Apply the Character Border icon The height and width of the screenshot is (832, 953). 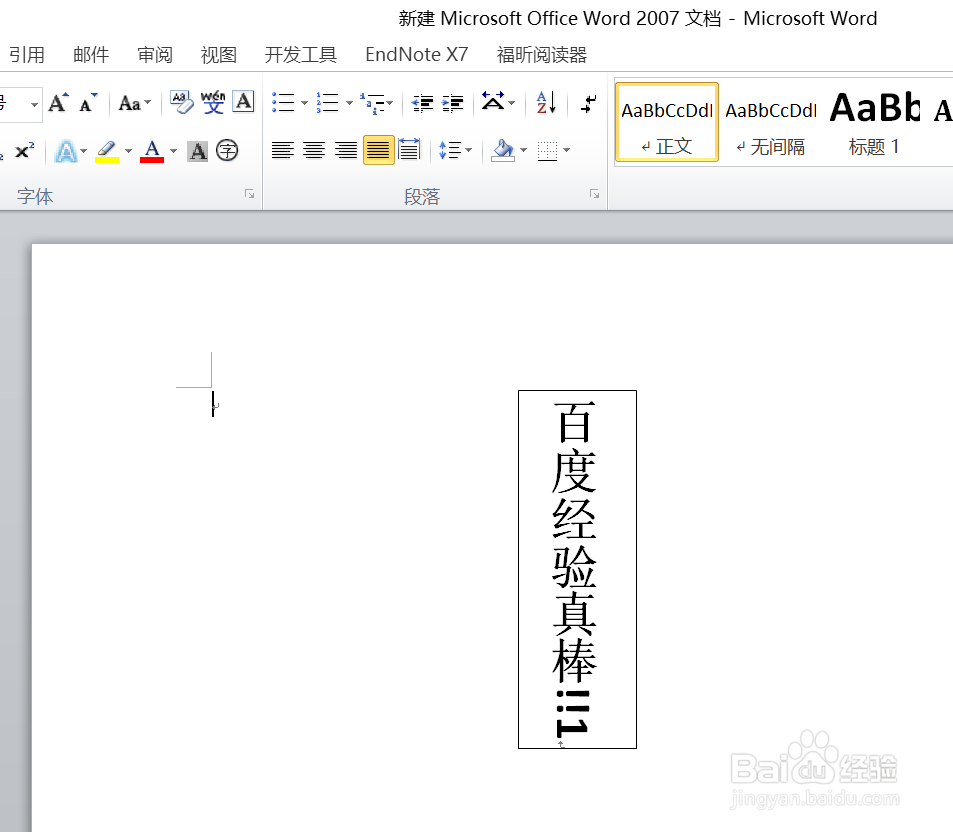click(x=243, y=102)
